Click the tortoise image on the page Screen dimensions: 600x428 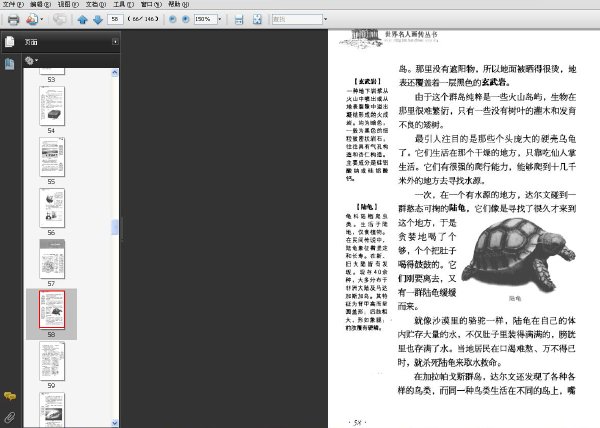[518, 255]
